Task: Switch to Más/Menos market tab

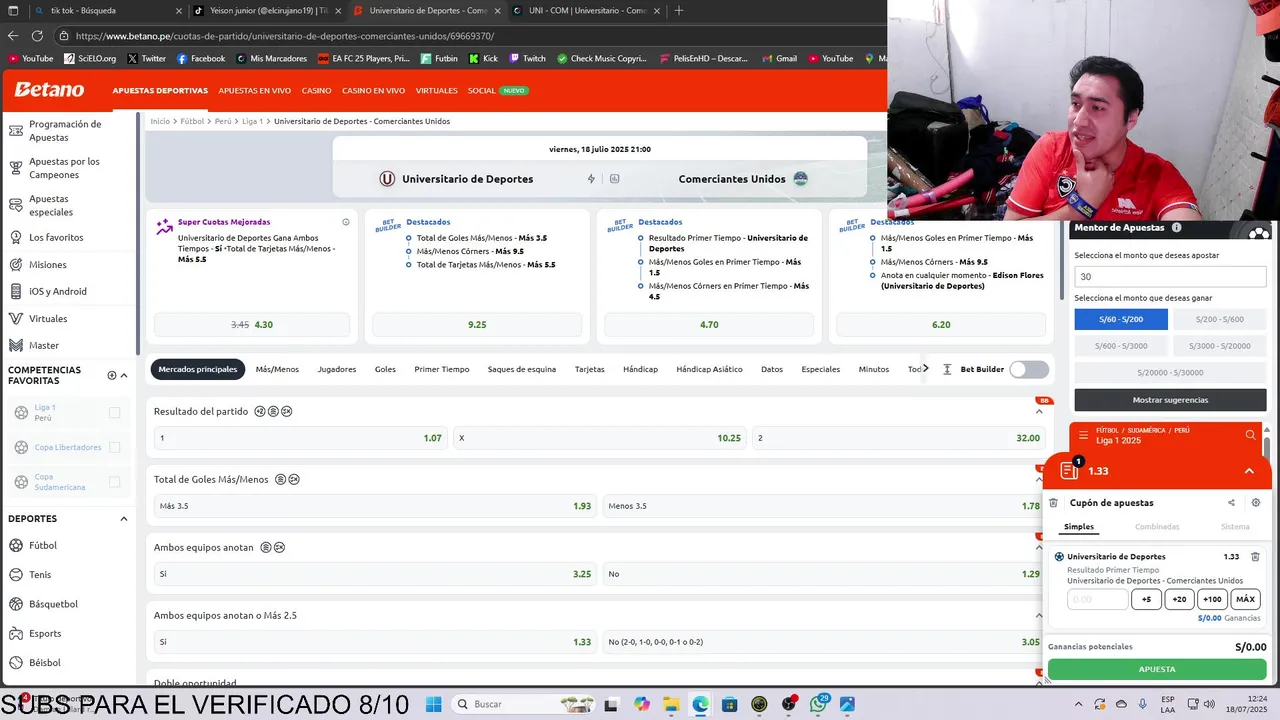Action: click(x=277, y=369)
